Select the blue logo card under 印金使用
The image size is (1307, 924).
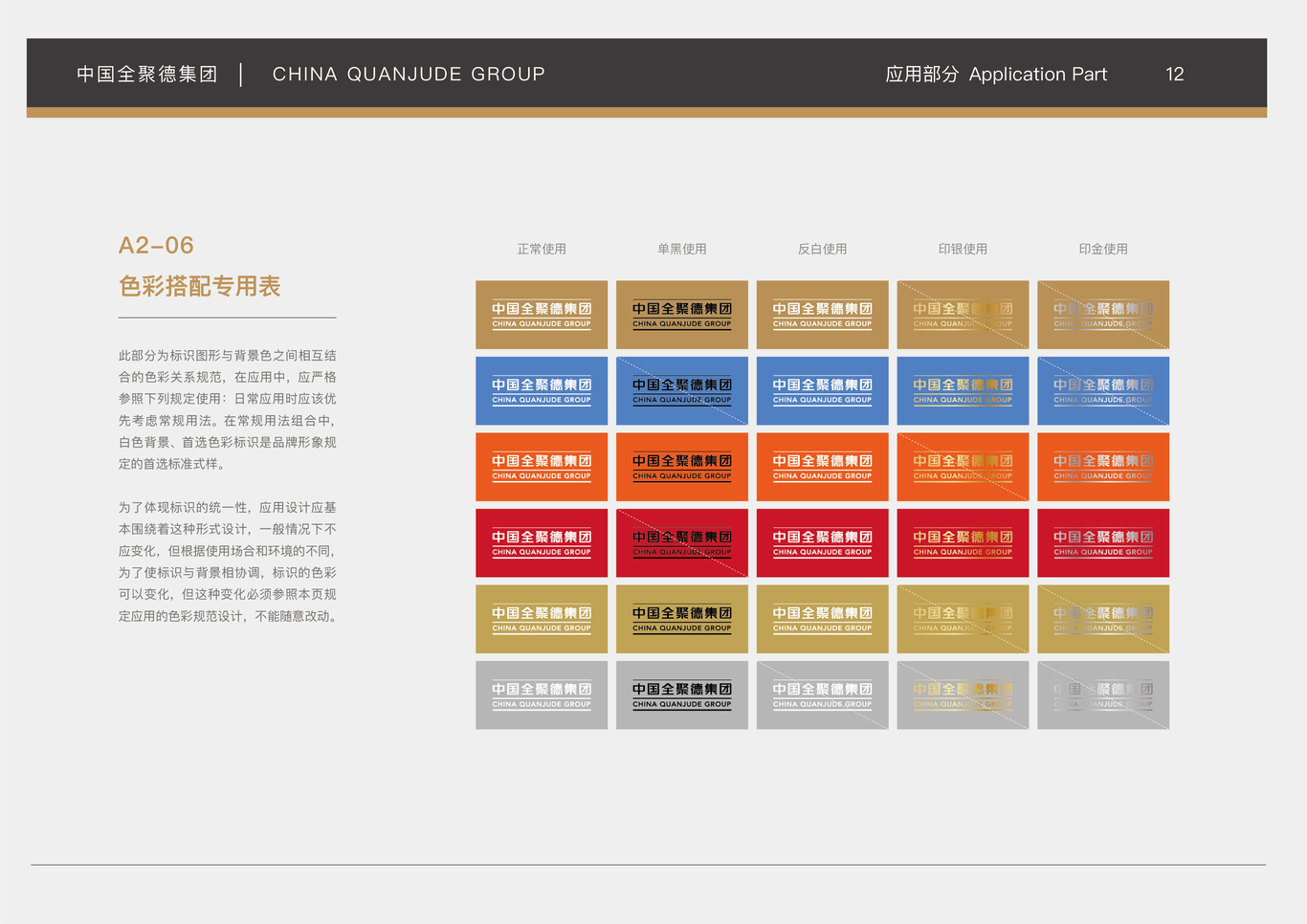pyautogui.click(x=1103, y=391)
